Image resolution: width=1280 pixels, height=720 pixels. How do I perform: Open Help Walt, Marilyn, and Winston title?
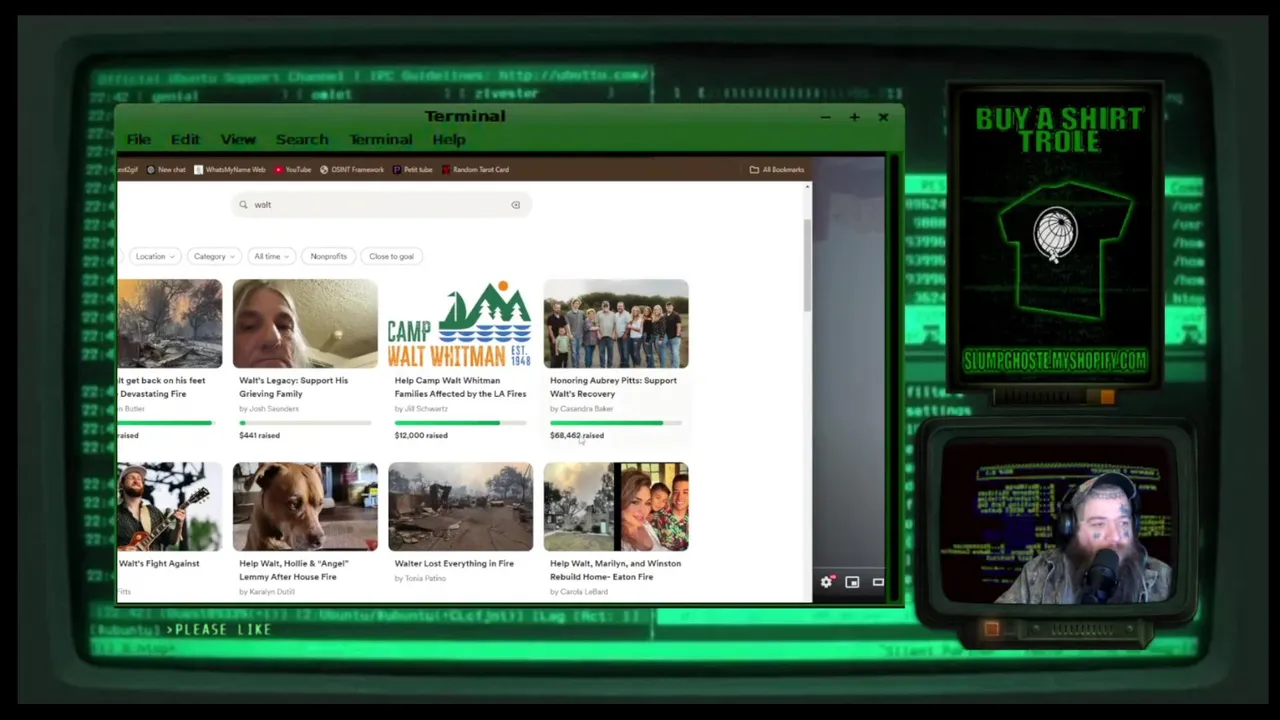[615, 570]
